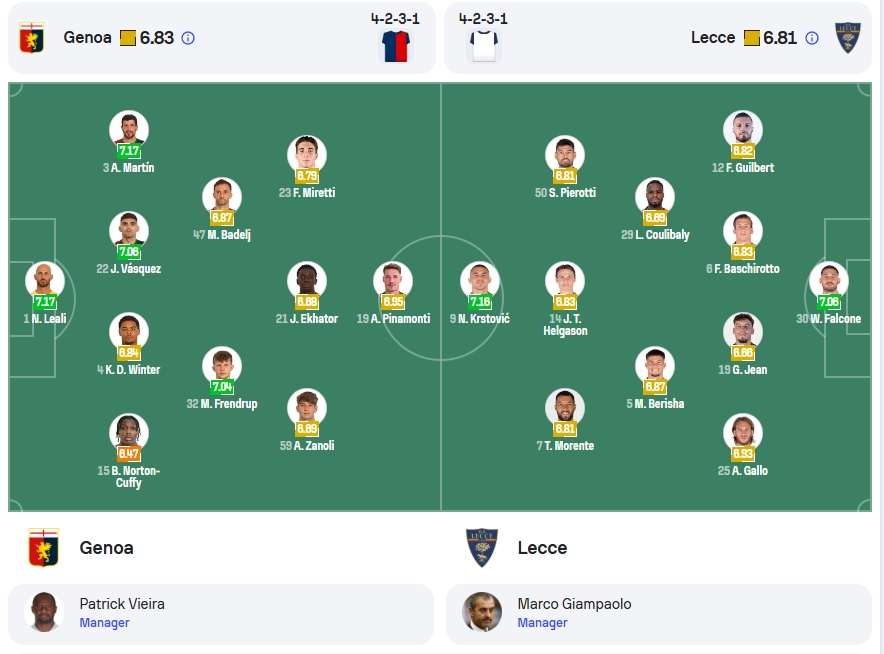Click A. Martín's 7.17 rating badge
Screen dimensions: 884x654
[129, 151]
